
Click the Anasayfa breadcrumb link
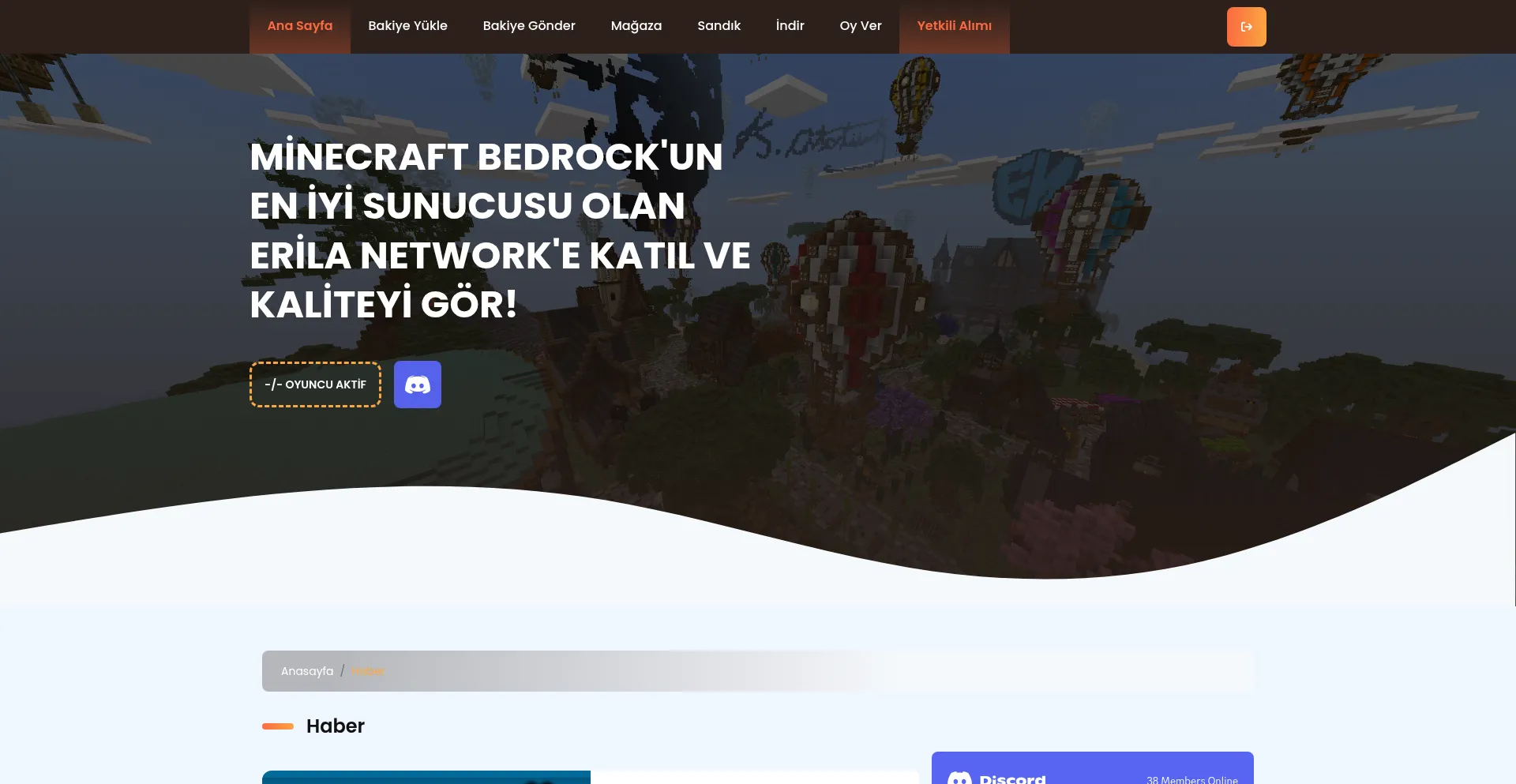tap(307, 671)
